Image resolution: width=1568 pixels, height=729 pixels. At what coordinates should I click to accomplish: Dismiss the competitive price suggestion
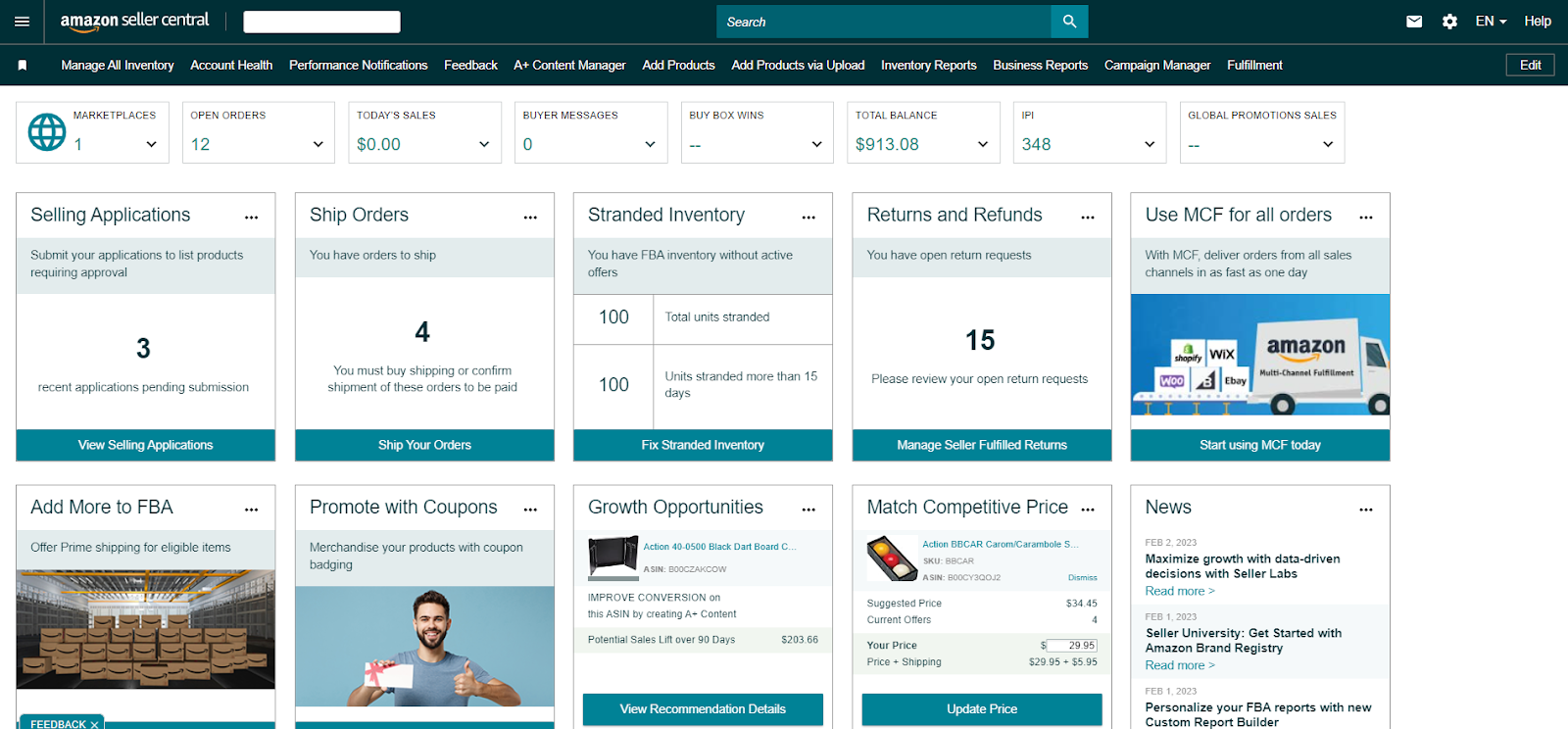point(1083,578)
